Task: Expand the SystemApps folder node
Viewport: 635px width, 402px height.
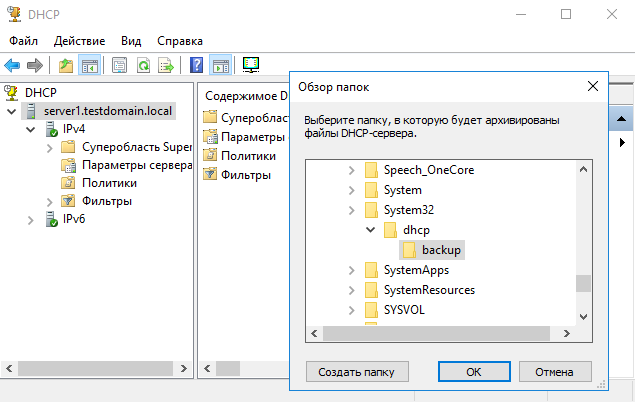Action: point(351,270)
